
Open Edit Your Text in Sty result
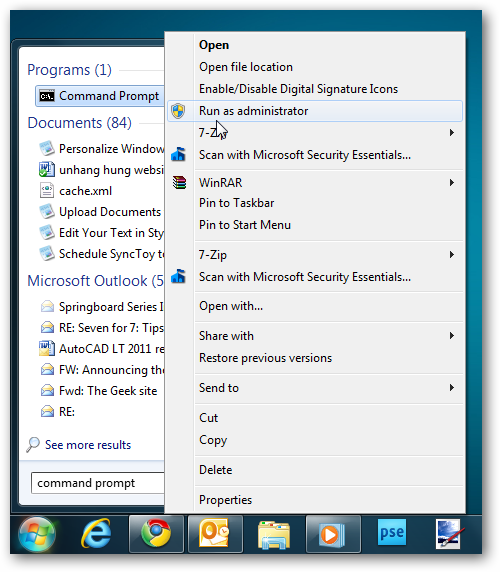click(x=111, y=233)
